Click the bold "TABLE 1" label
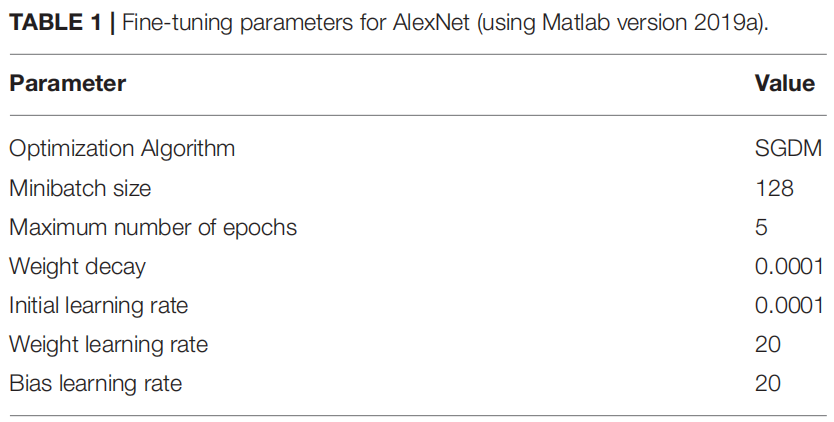 55,23
